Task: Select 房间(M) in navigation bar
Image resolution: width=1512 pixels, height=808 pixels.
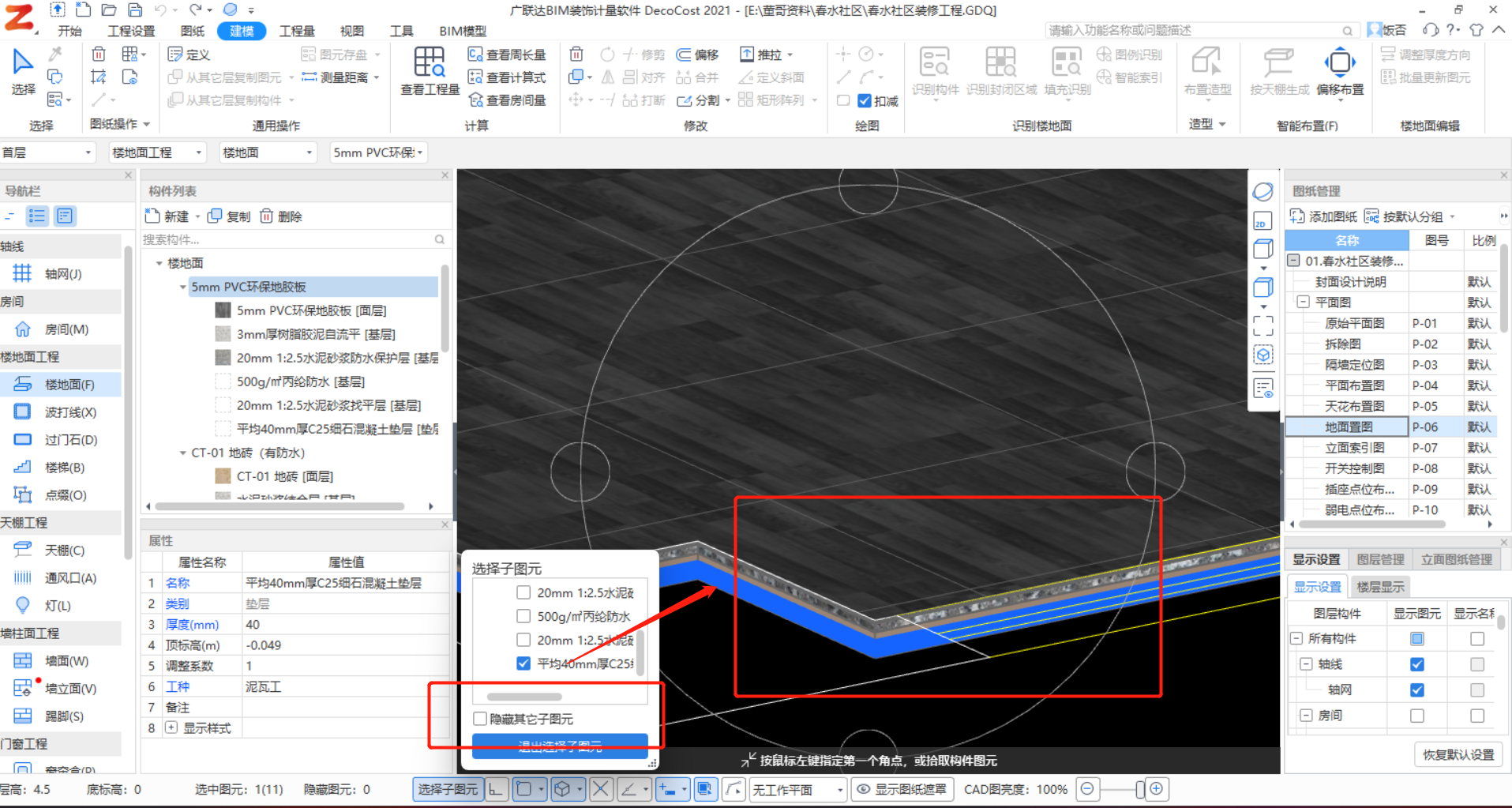Action: [x=62, y=329]
